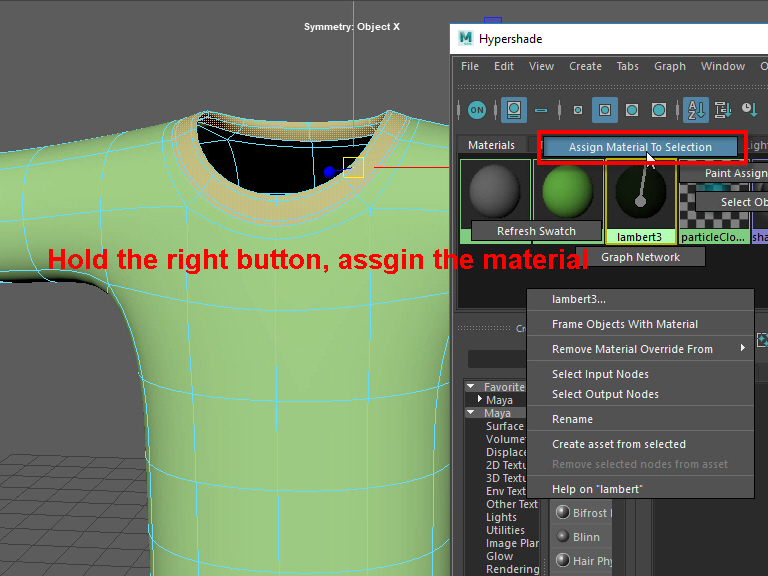Select large swatches size icon
This screenshot has height=576, width=768.
[632, 110]
